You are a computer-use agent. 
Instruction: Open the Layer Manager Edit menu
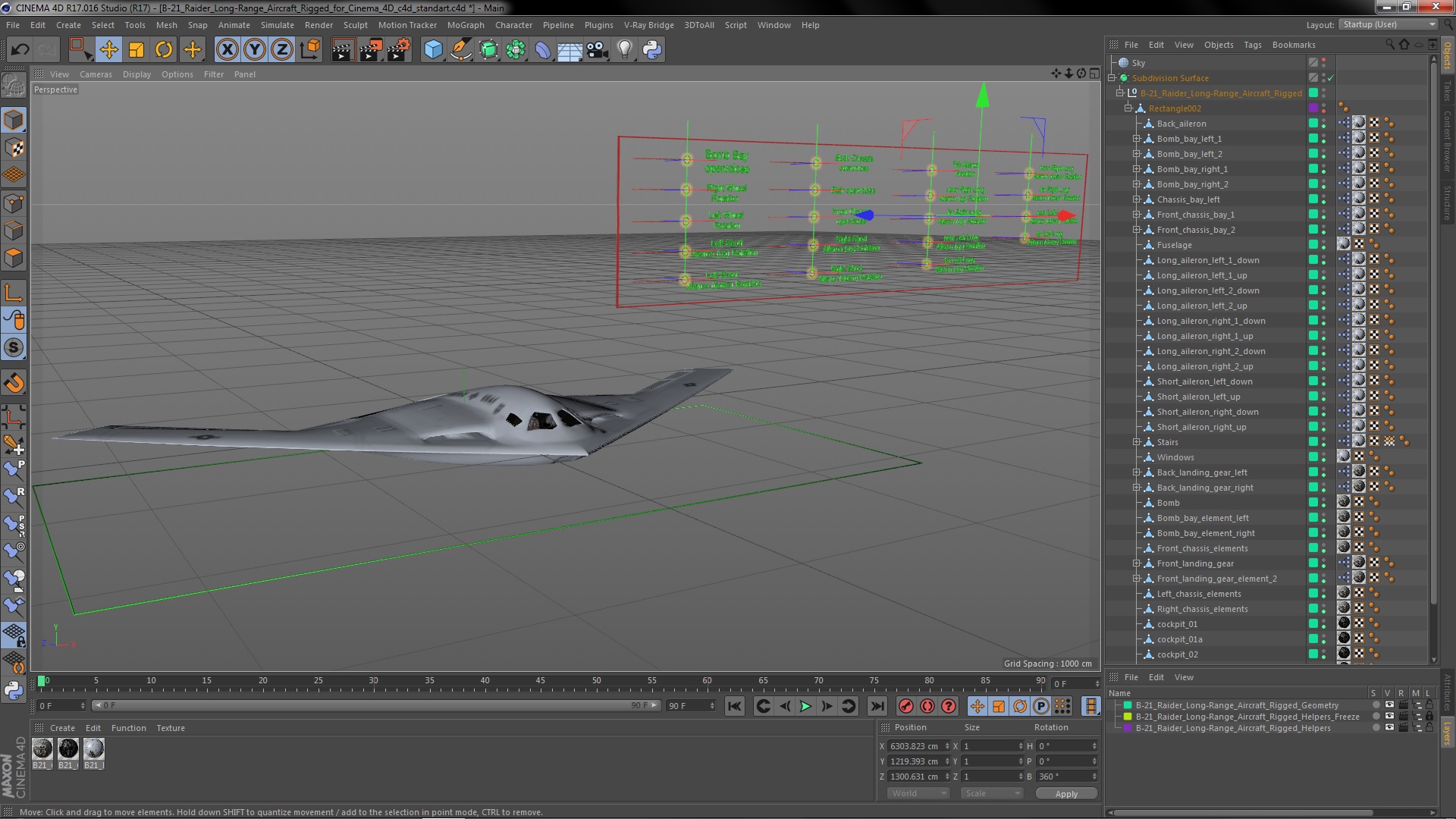tap(1156, 677)
